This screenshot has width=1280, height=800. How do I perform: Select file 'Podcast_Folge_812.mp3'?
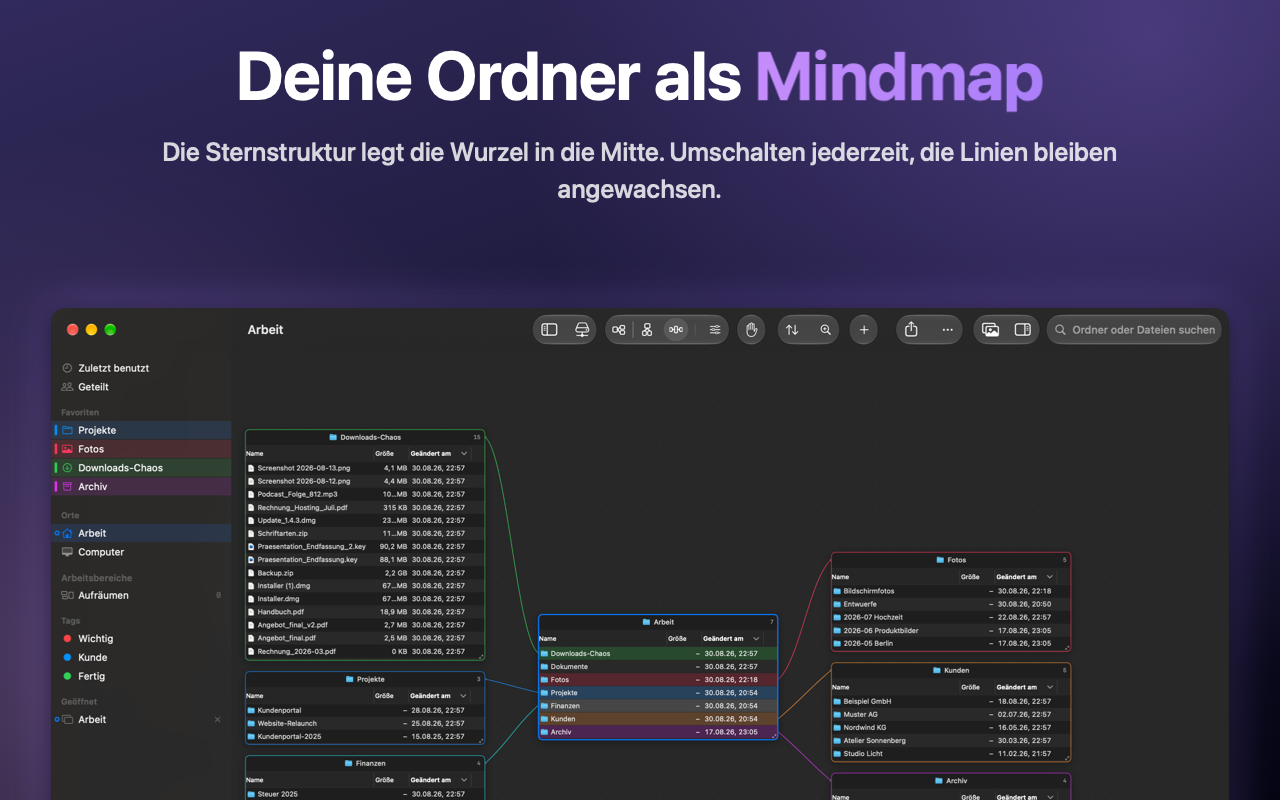point(365,494)
